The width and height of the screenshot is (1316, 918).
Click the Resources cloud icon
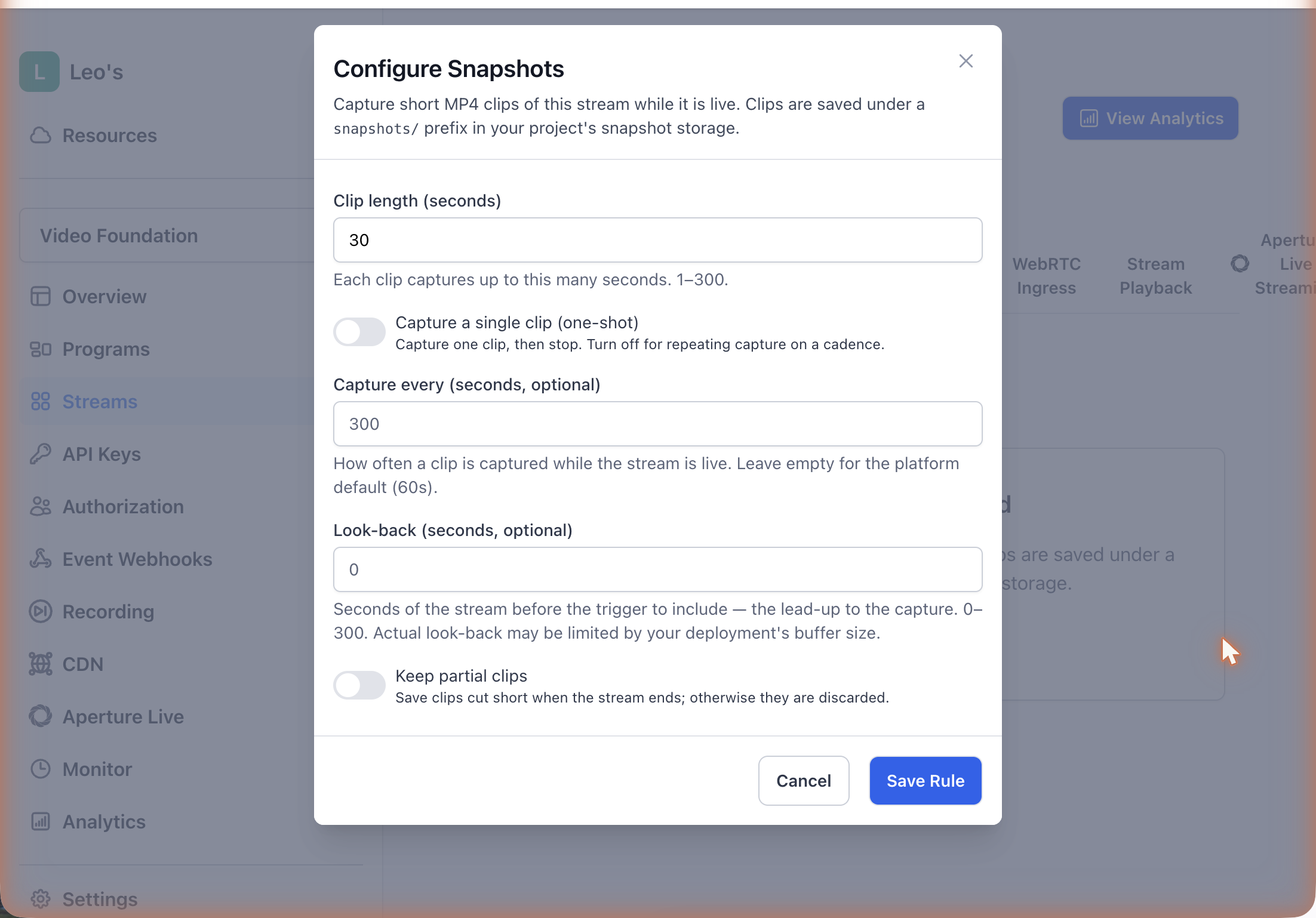click(41, 135)
